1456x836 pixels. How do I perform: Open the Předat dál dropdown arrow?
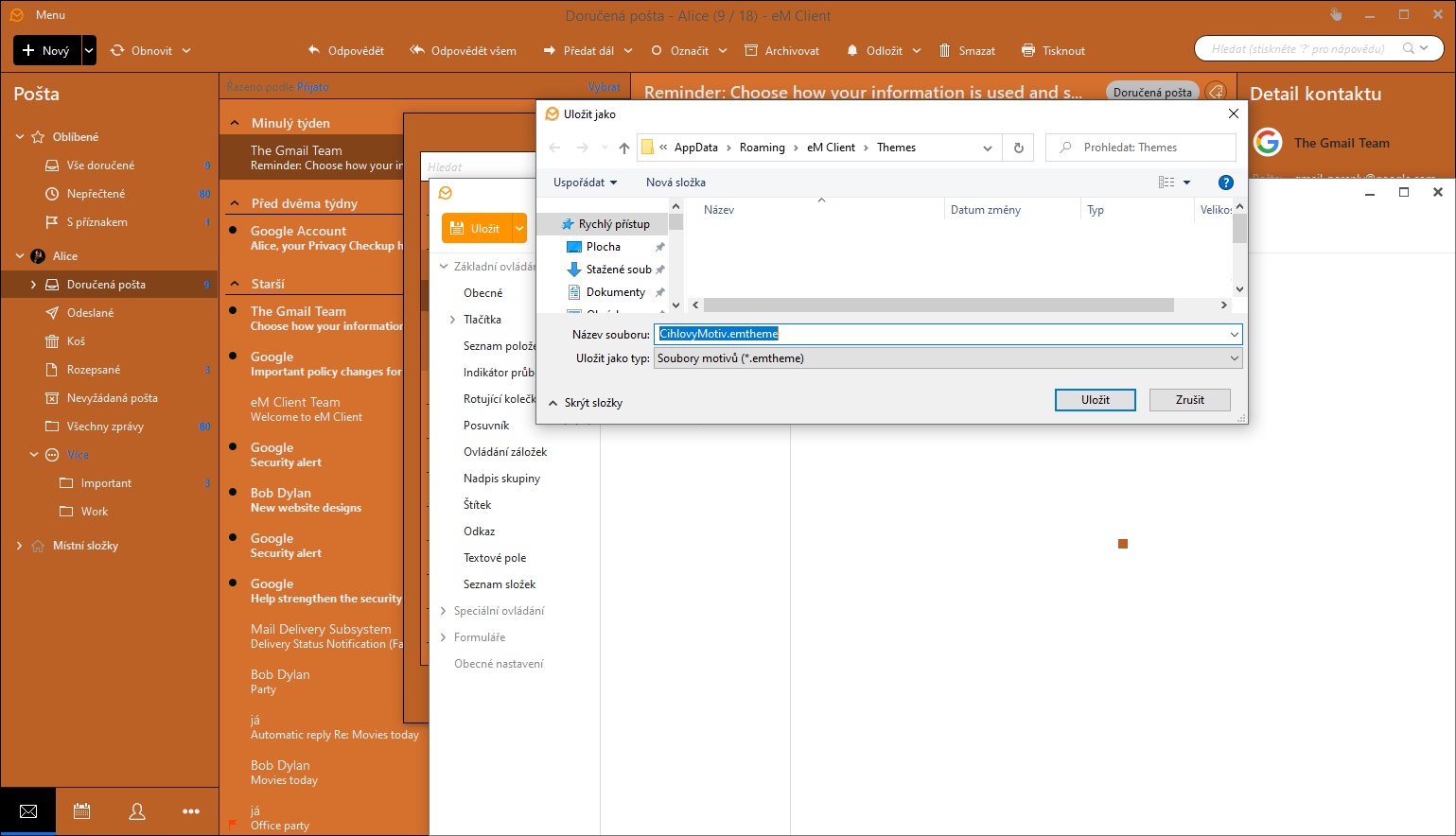point(630,50)
